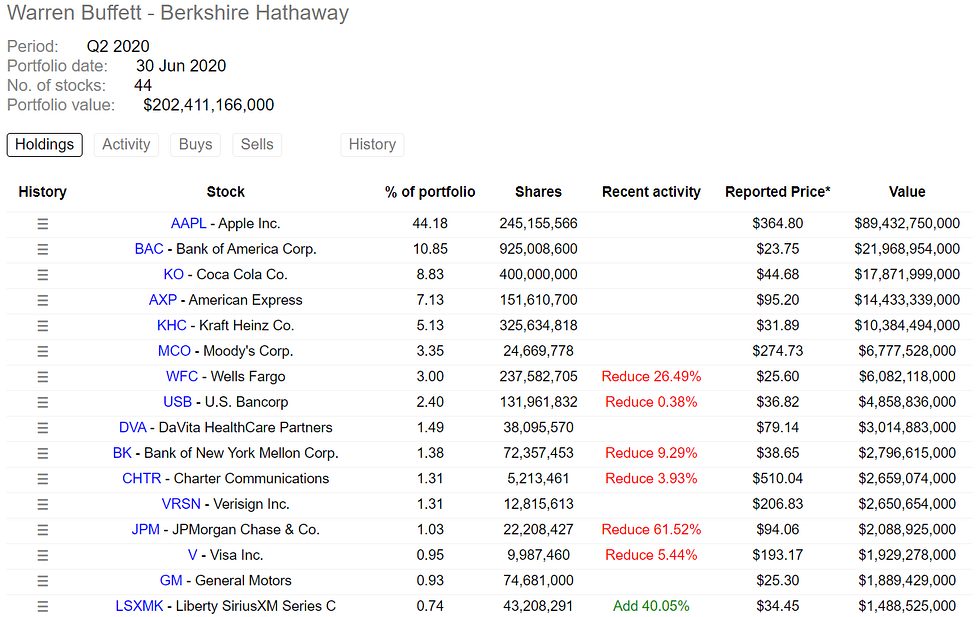Image resolution: width=976 pixels, height=617 pixels.
Task: Open history icon for MCO row
Action: pos(42,351)
